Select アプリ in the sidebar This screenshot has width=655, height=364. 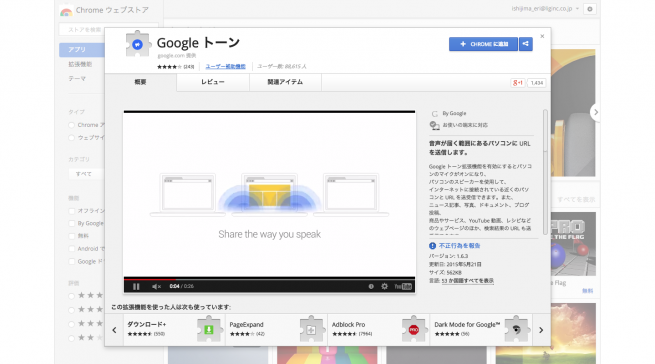82,50
